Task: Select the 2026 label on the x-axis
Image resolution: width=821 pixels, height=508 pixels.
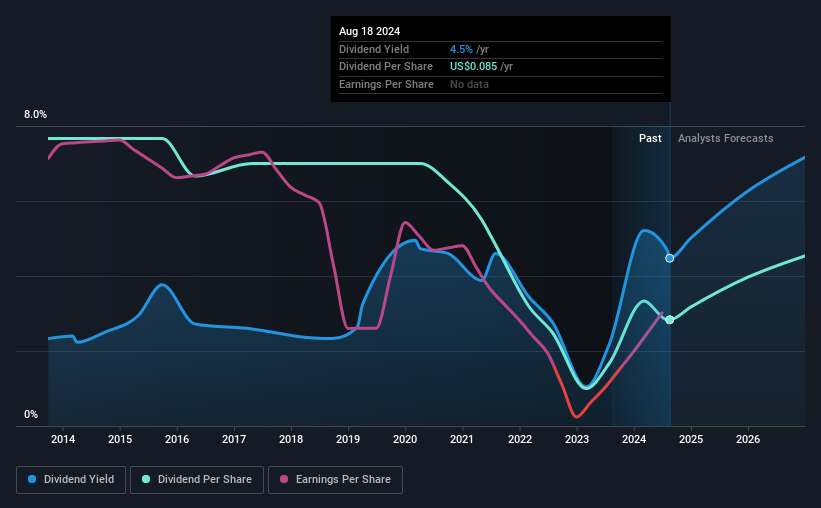Action: (748, 439)
